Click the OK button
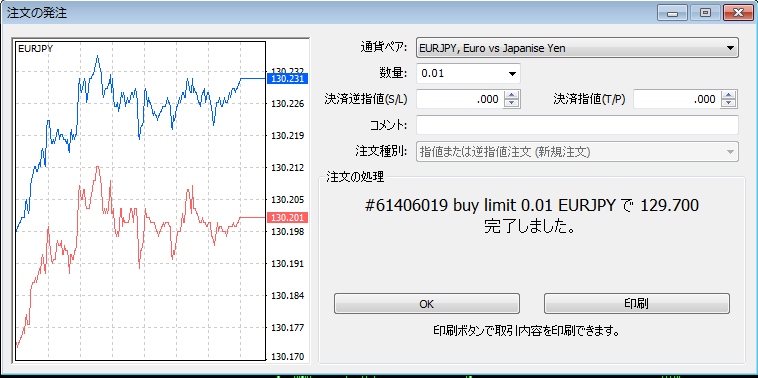Image resolution: width=758 pixels, height=378 pixels. point(426,304)
